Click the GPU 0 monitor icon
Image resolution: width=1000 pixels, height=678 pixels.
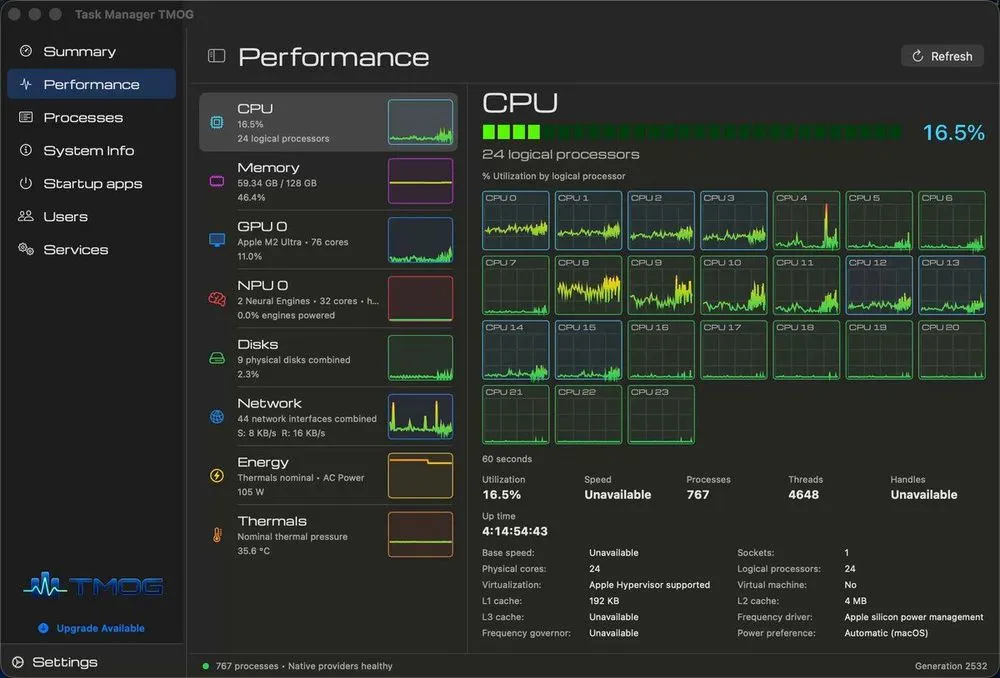click(217, 240)
